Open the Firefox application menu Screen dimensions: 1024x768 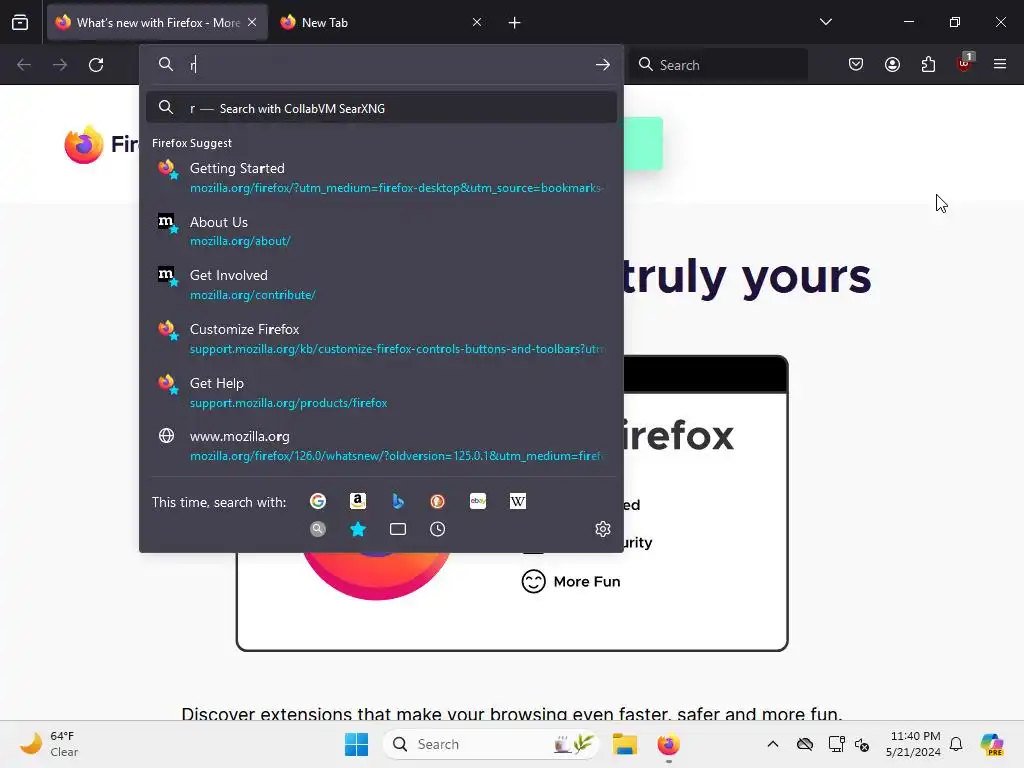(1000, 64)
